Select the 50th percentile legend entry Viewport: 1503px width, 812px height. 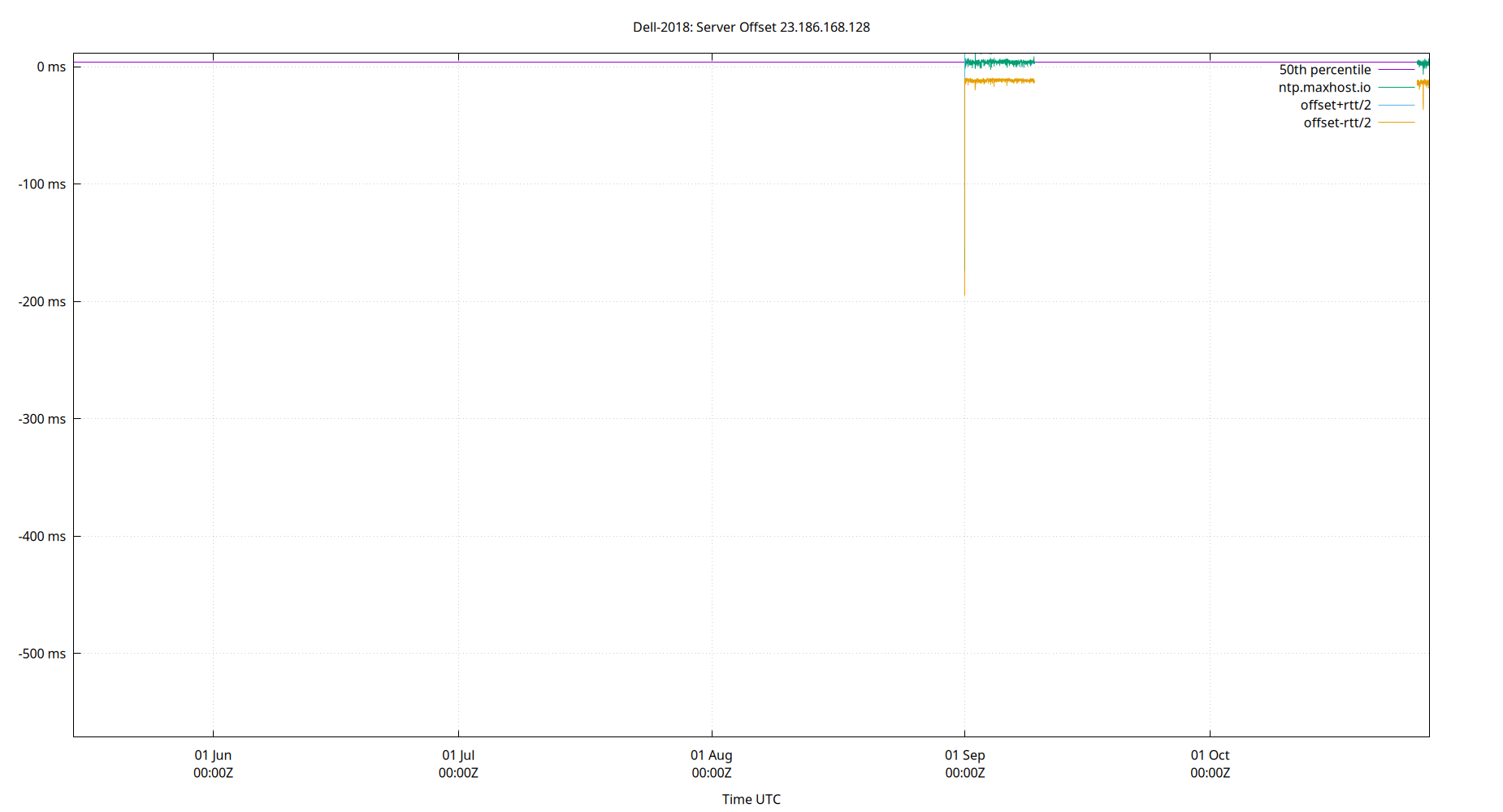(1325, 69)
